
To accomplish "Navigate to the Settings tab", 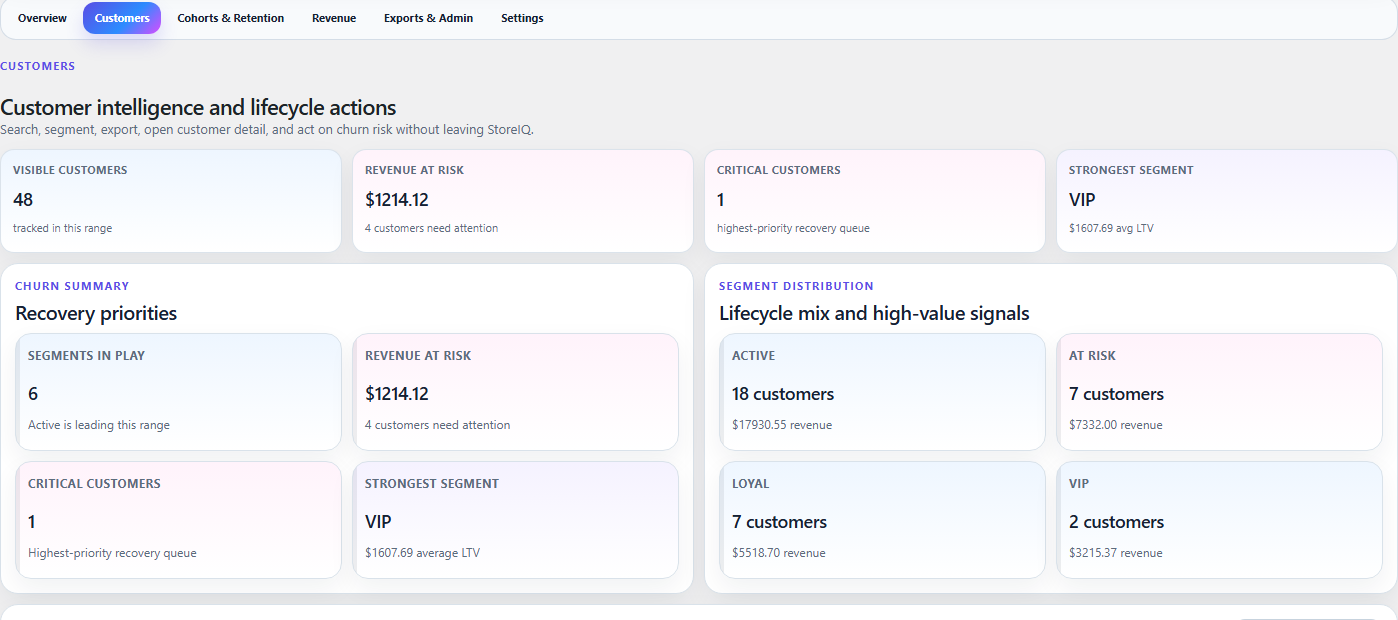I will 522,18.
